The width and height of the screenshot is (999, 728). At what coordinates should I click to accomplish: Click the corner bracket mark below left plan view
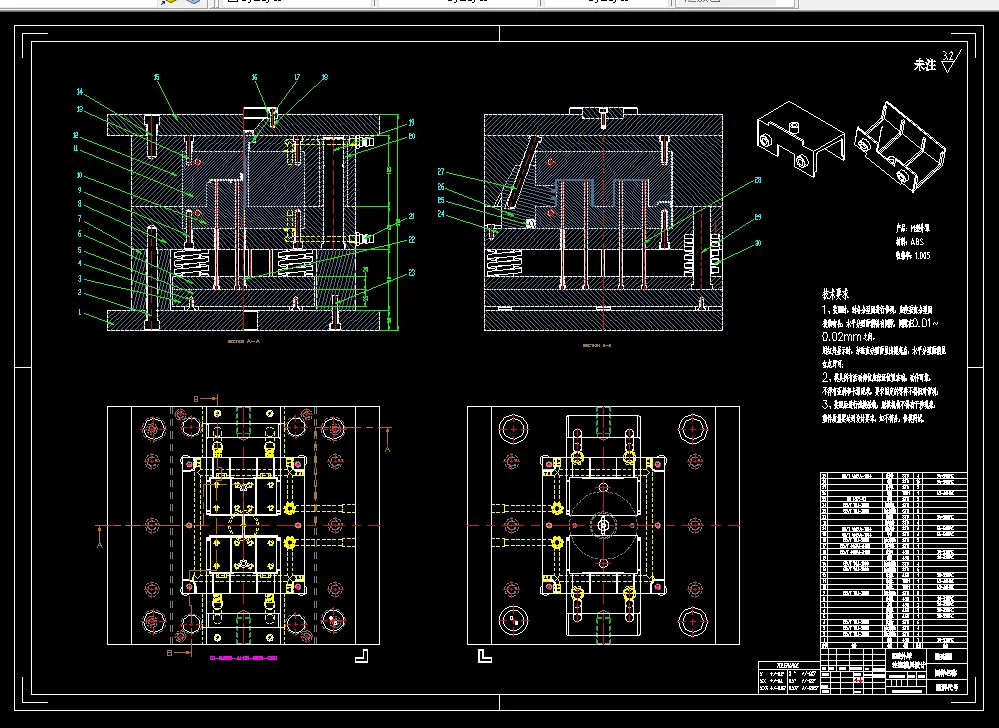pos(361,655)
